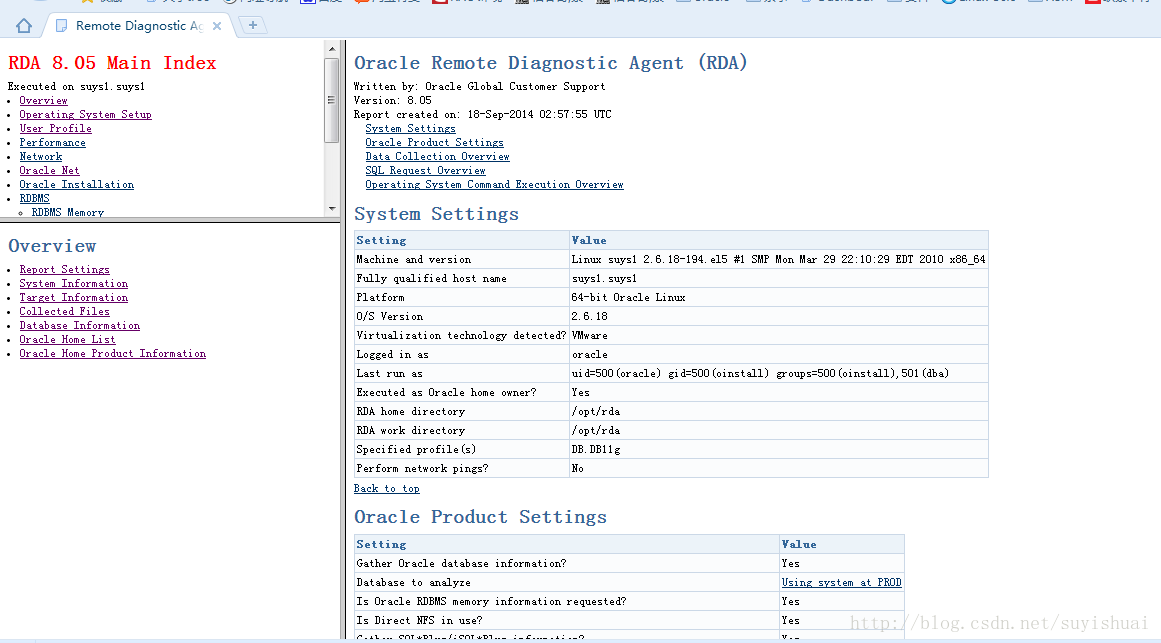The height and width of the screenshot is (643, 1161).
Task: Open System Information link
Action: (x=73, y=284)
